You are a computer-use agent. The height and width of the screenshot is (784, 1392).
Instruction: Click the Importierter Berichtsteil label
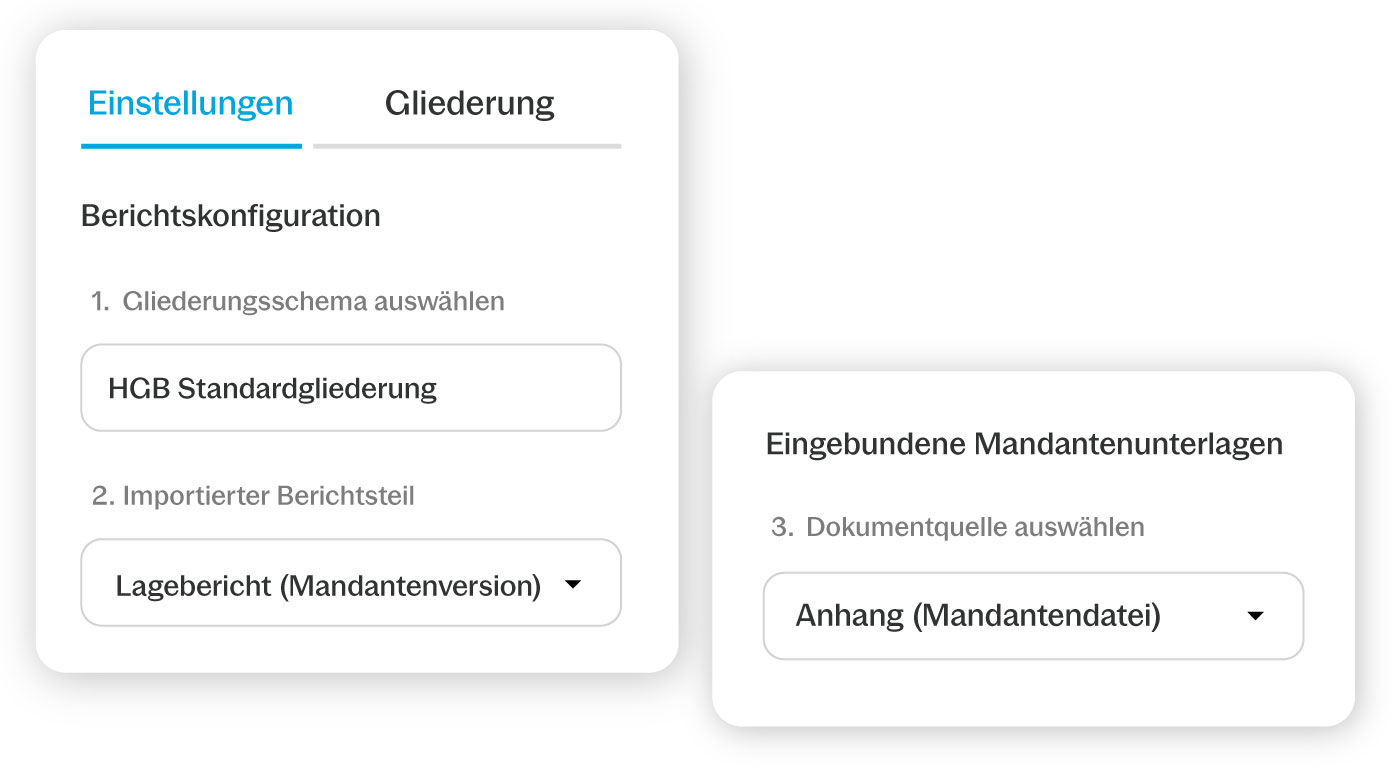[268, 496]
